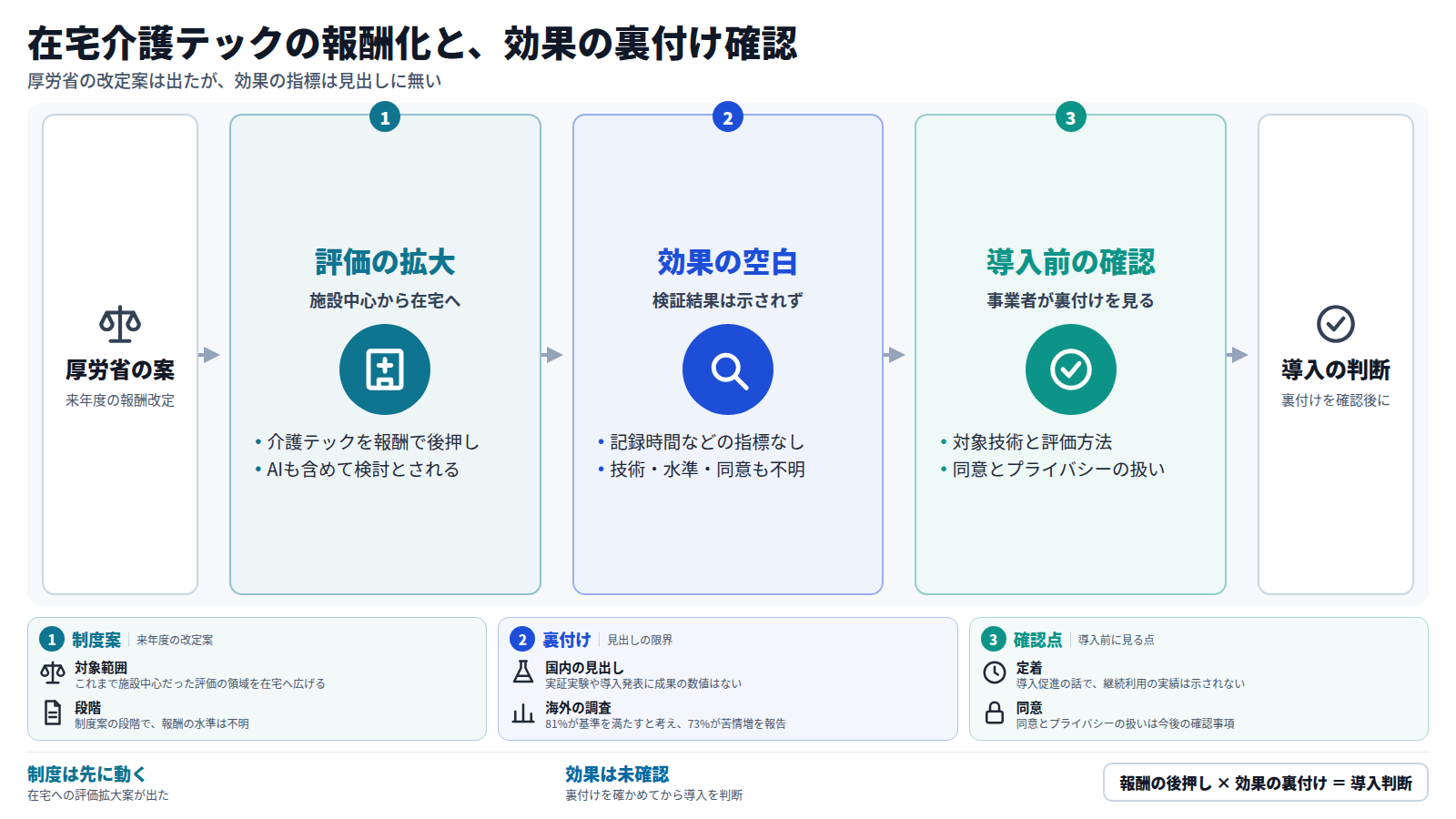This screenshot has width=1456, height=819.
Task: Click the 厚労省の案 label
Action: 120,370
